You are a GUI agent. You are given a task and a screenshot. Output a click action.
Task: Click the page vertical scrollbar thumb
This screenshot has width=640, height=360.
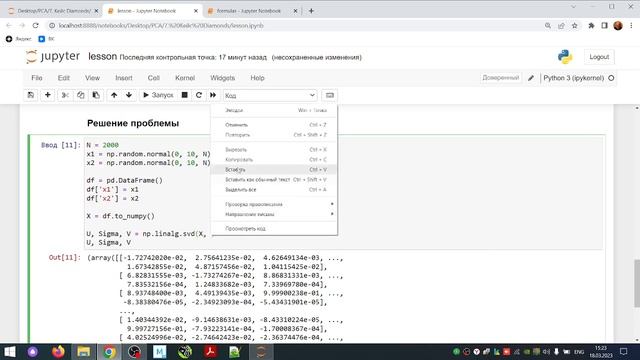pos(637,282)
